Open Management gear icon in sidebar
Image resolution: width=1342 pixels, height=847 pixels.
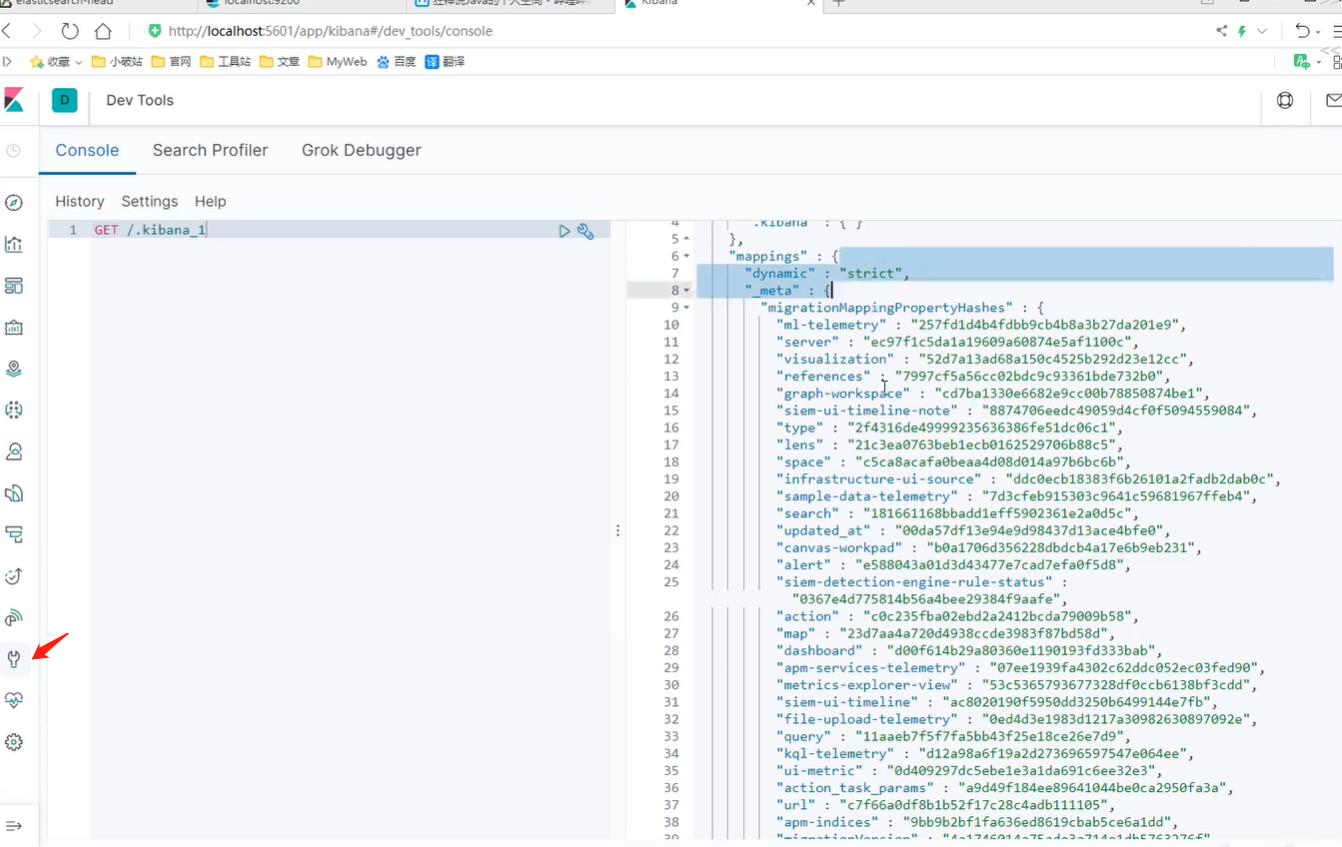(x=14, y=742)
